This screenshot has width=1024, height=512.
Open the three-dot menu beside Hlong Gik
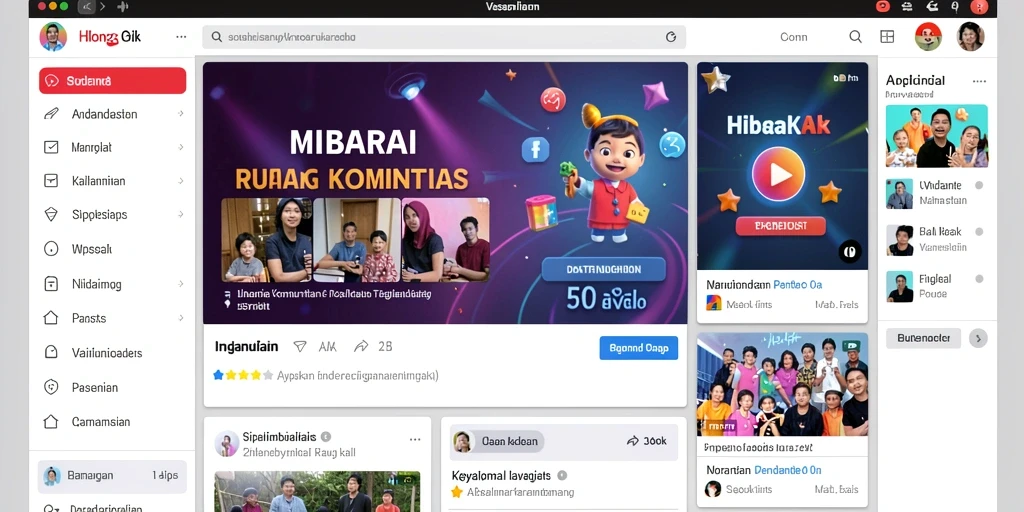pos(181,37)
